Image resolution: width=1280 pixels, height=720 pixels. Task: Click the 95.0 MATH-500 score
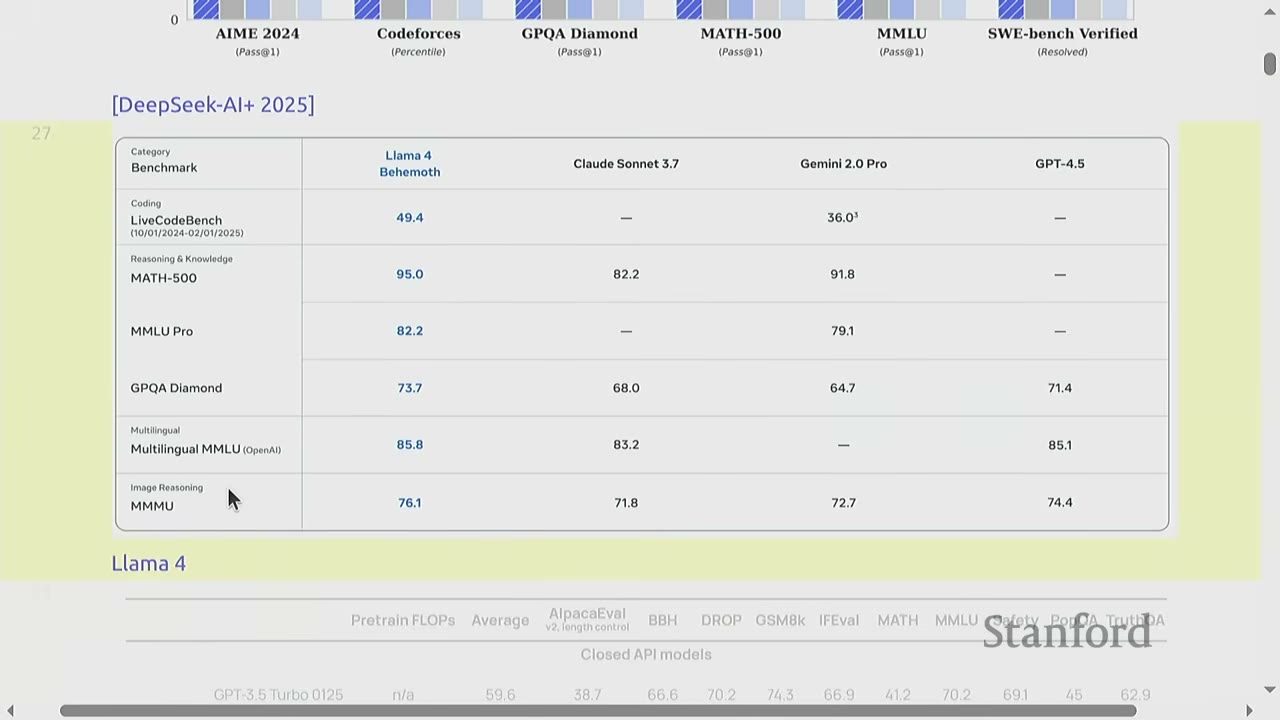pyautogui.click(x=410, y=274)
